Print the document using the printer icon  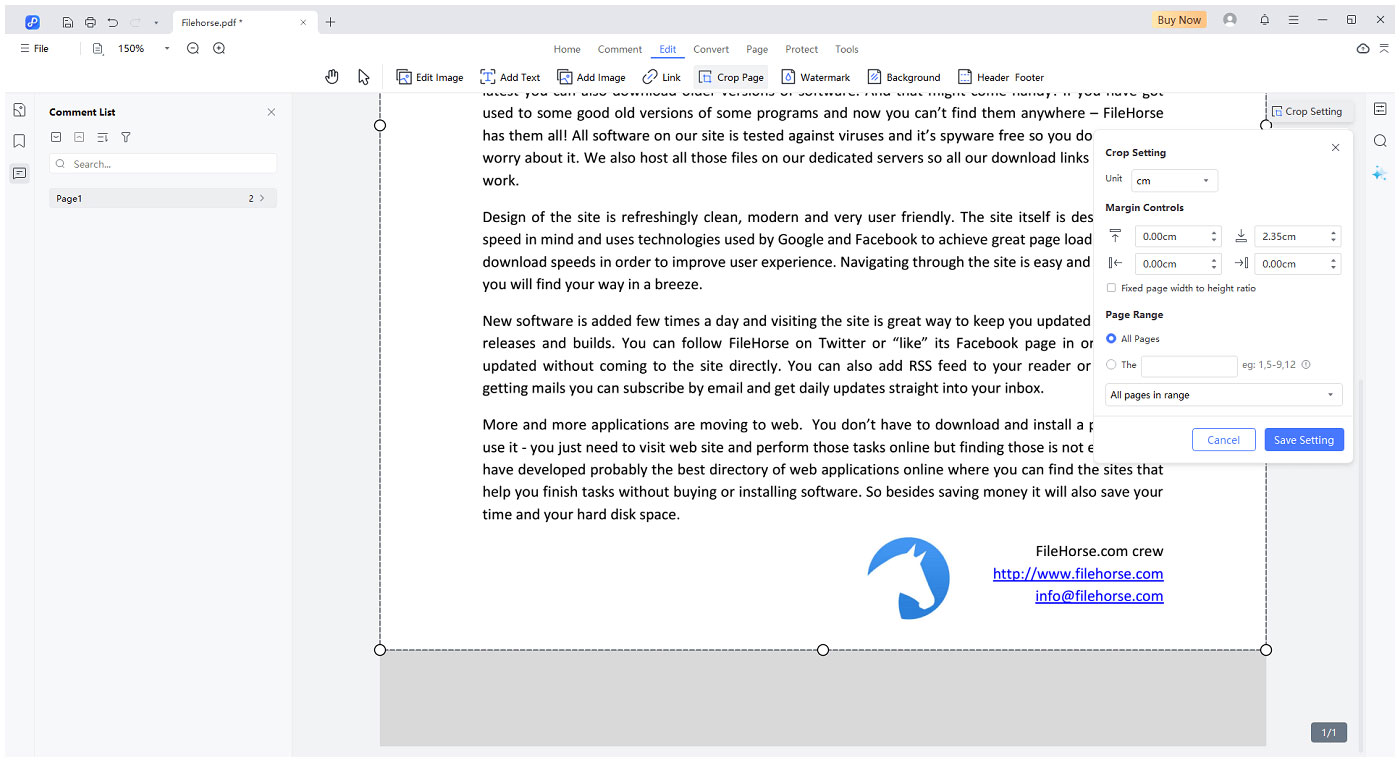(x=90, y=22)
